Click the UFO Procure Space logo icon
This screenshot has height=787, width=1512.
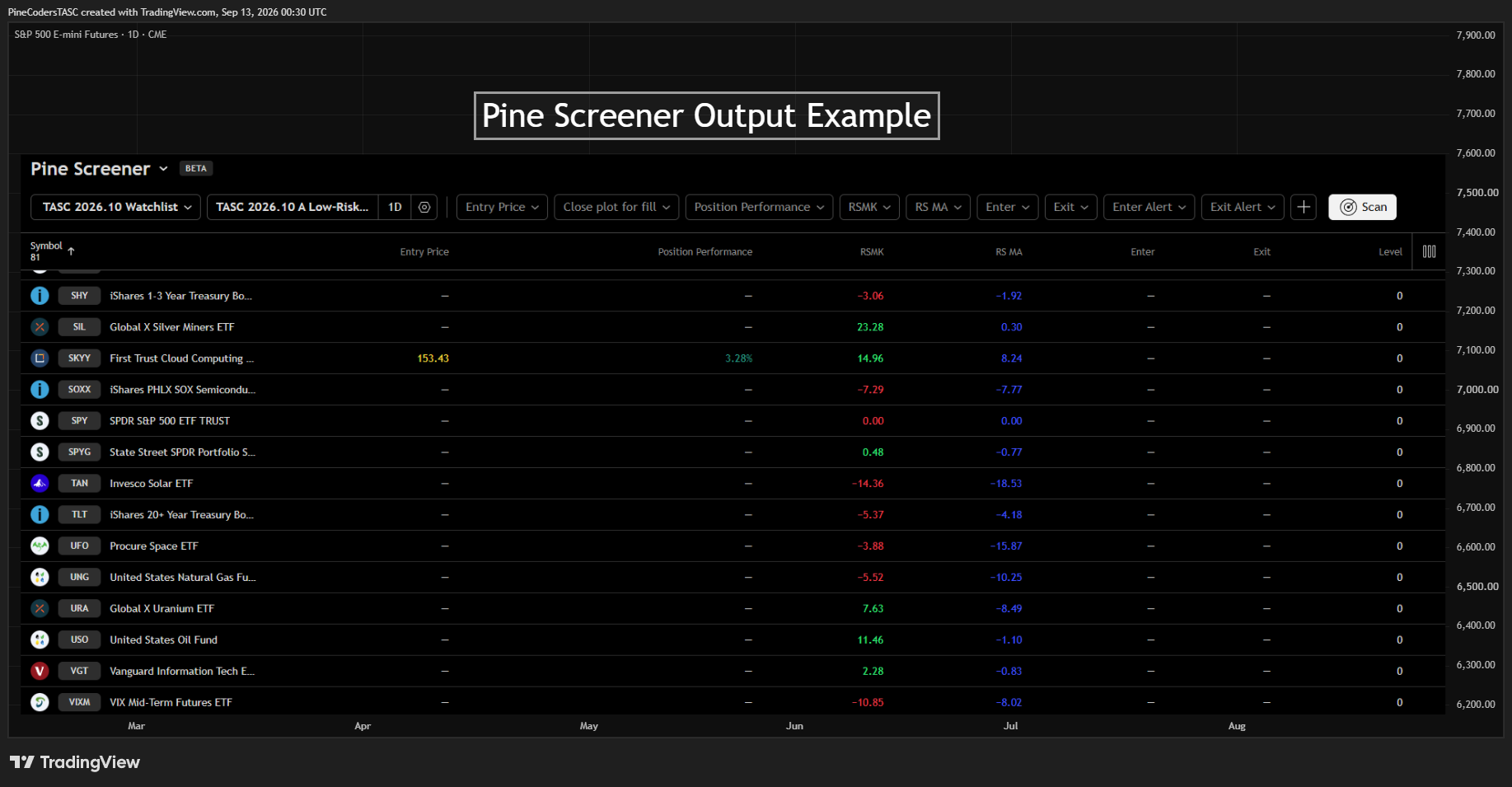[x=40, y=546]
